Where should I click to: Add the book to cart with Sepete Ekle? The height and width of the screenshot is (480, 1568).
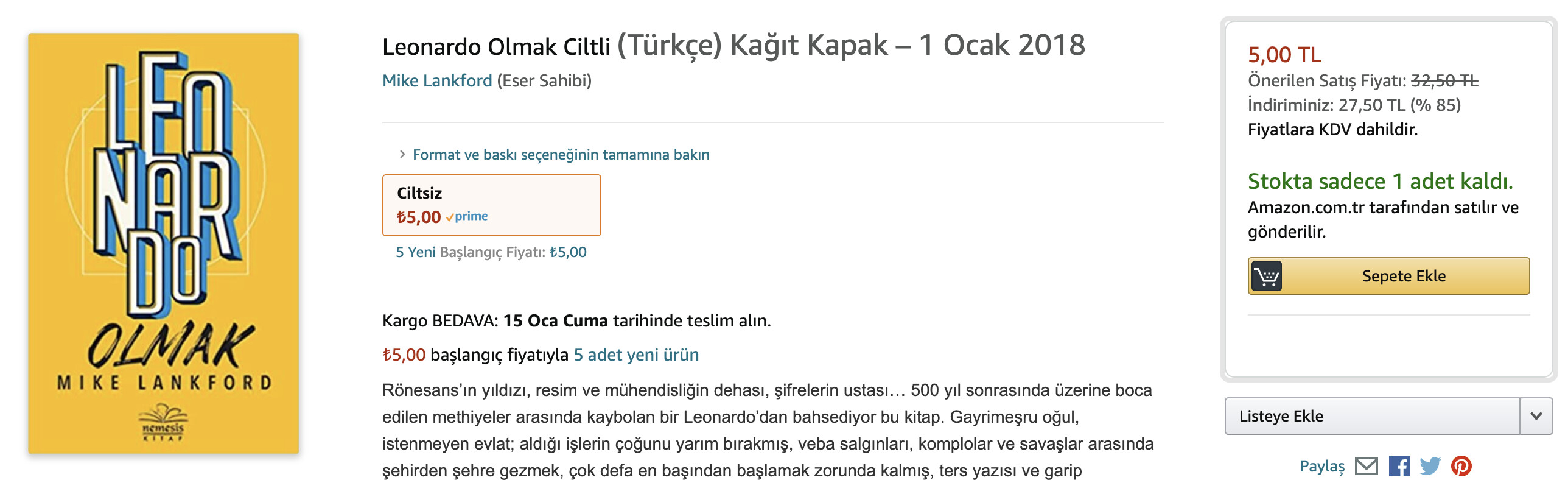1388,276
